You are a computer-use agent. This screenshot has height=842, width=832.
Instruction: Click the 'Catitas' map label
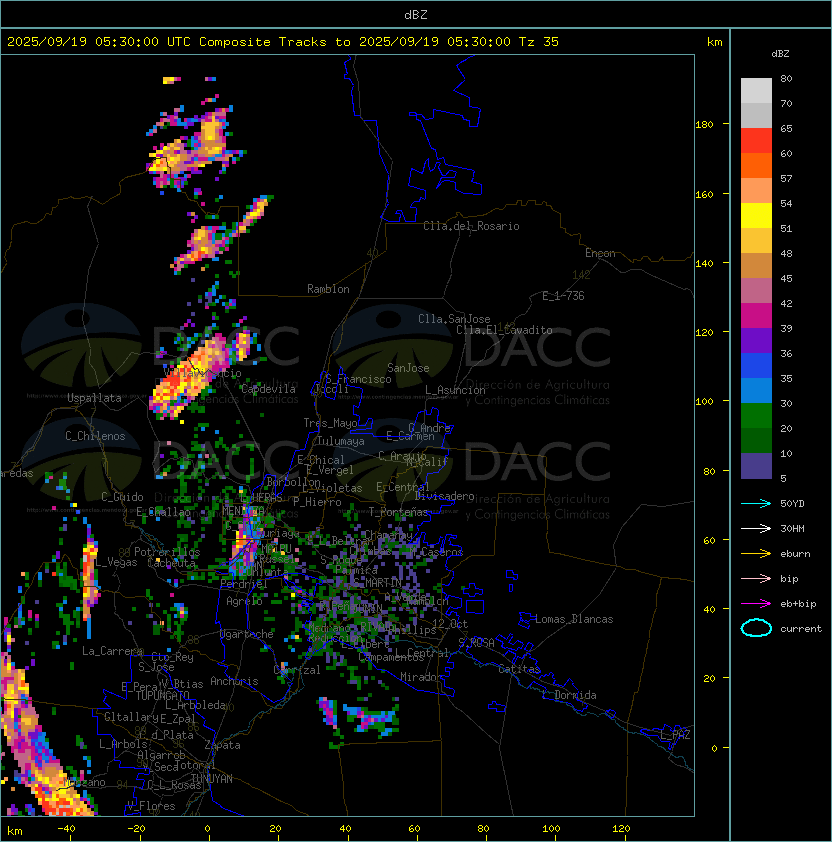click(519, 669)
